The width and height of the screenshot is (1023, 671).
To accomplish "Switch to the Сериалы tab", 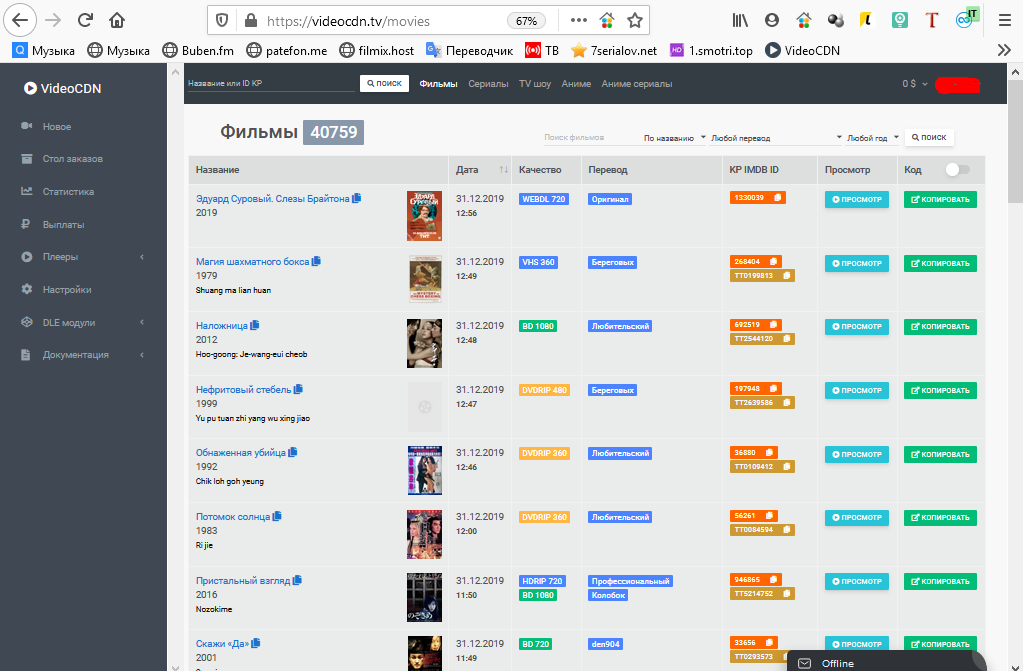I will click(488, 84).
